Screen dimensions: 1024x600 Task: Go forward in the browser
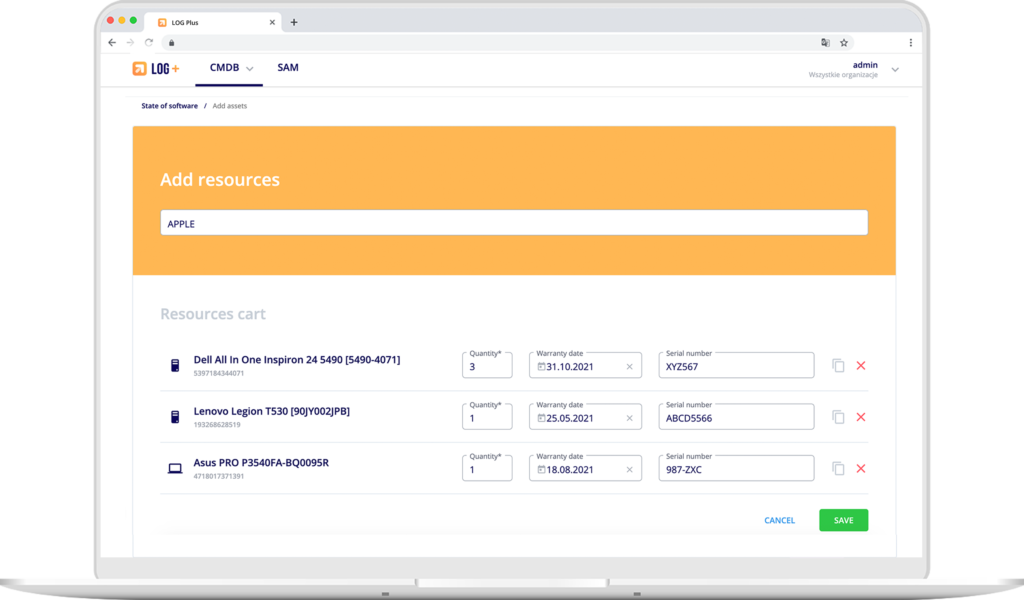click(x=131, y=42)
